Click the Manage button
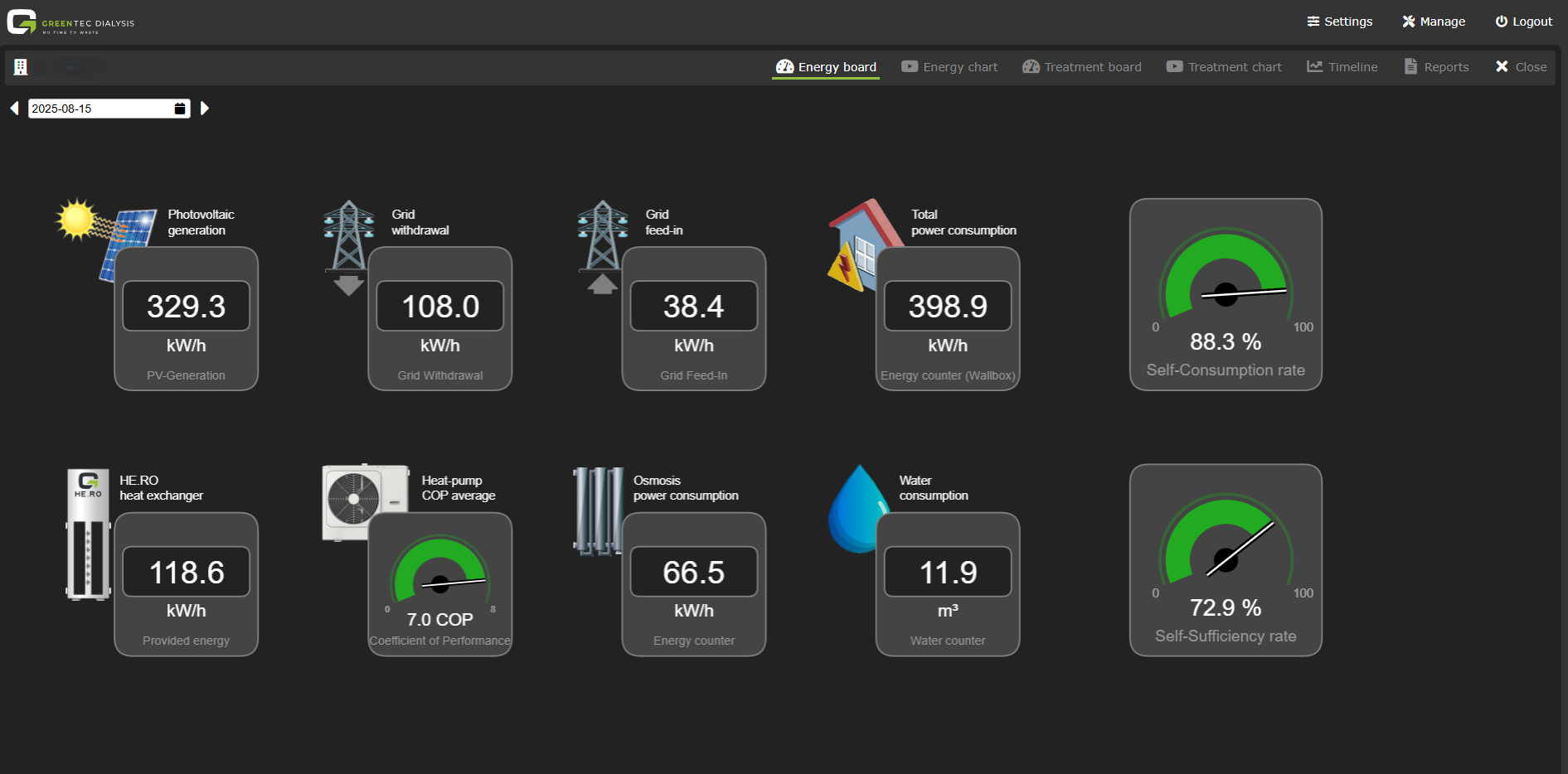 [x=1434, y=22]
